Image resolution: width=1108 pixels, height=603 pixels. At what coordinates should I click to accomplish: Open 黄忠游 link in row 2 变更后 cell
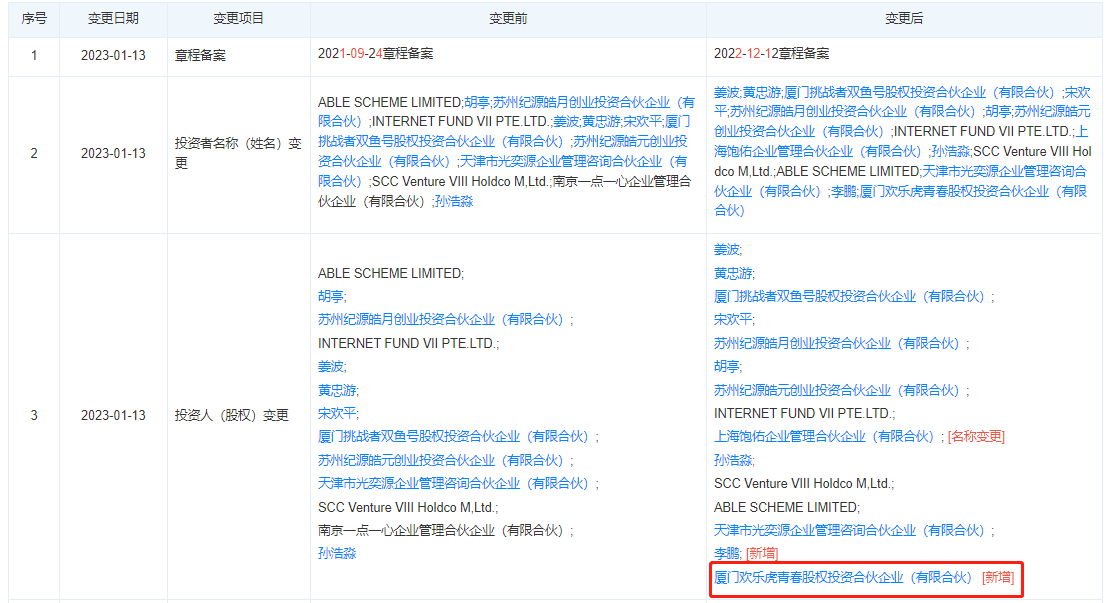point(762,93)
